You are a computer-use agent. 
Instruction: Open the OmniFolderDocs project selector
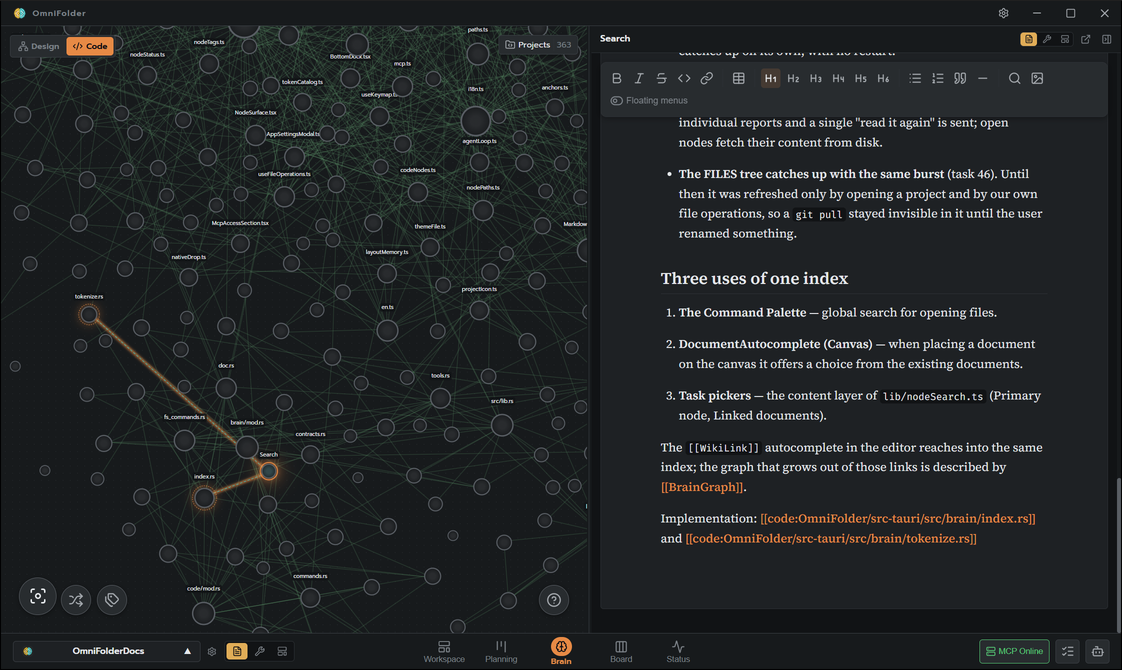[105, 651]
